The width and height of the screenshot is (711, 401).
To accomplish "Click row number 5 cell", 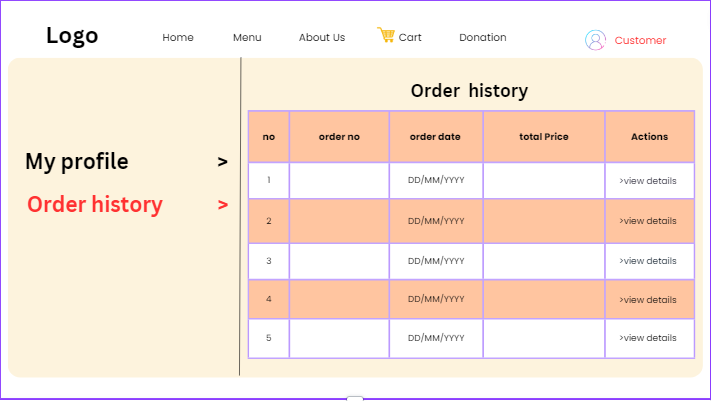I will tap(269, 338).
